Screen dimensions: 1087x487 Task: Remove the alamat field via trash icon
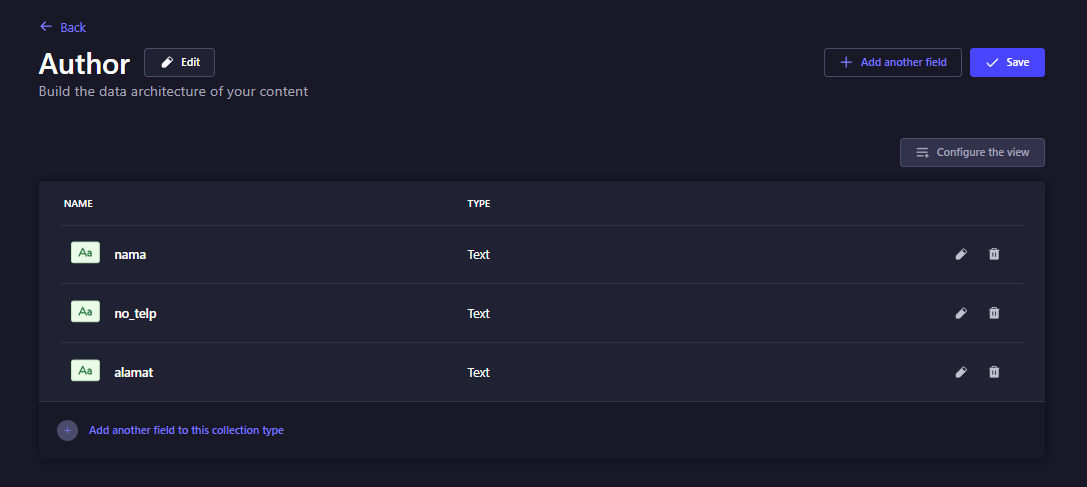pyautogui.click(x=994, y=372)
